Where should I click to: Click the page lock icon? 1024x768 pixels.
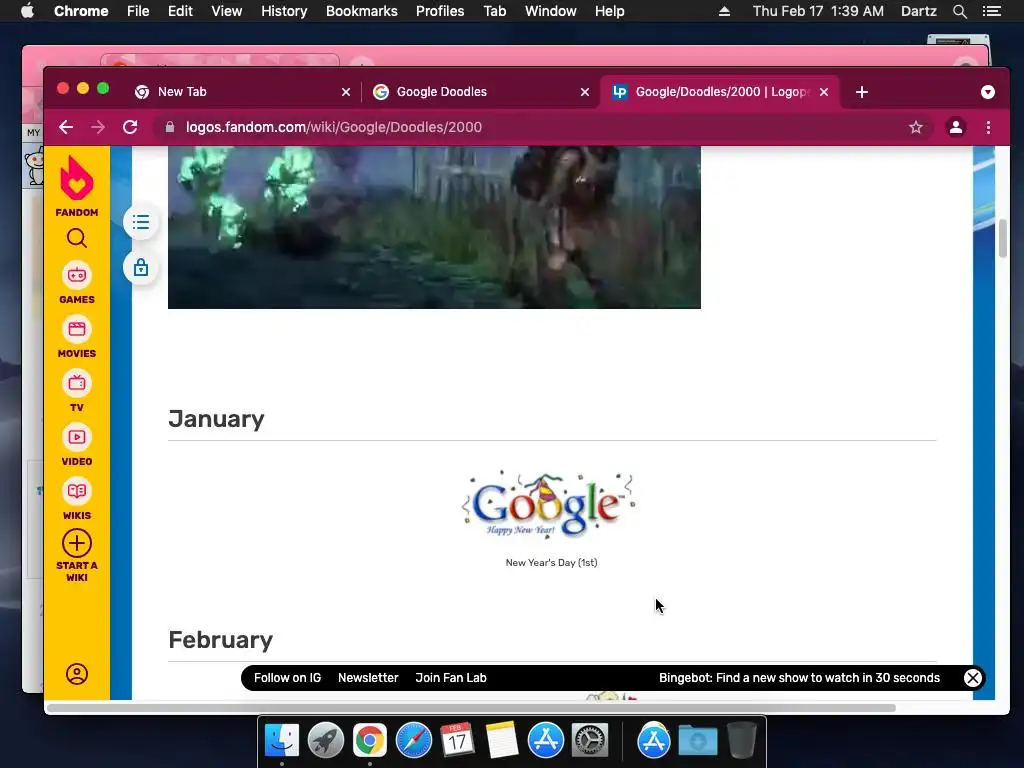[x=141, y=268]
